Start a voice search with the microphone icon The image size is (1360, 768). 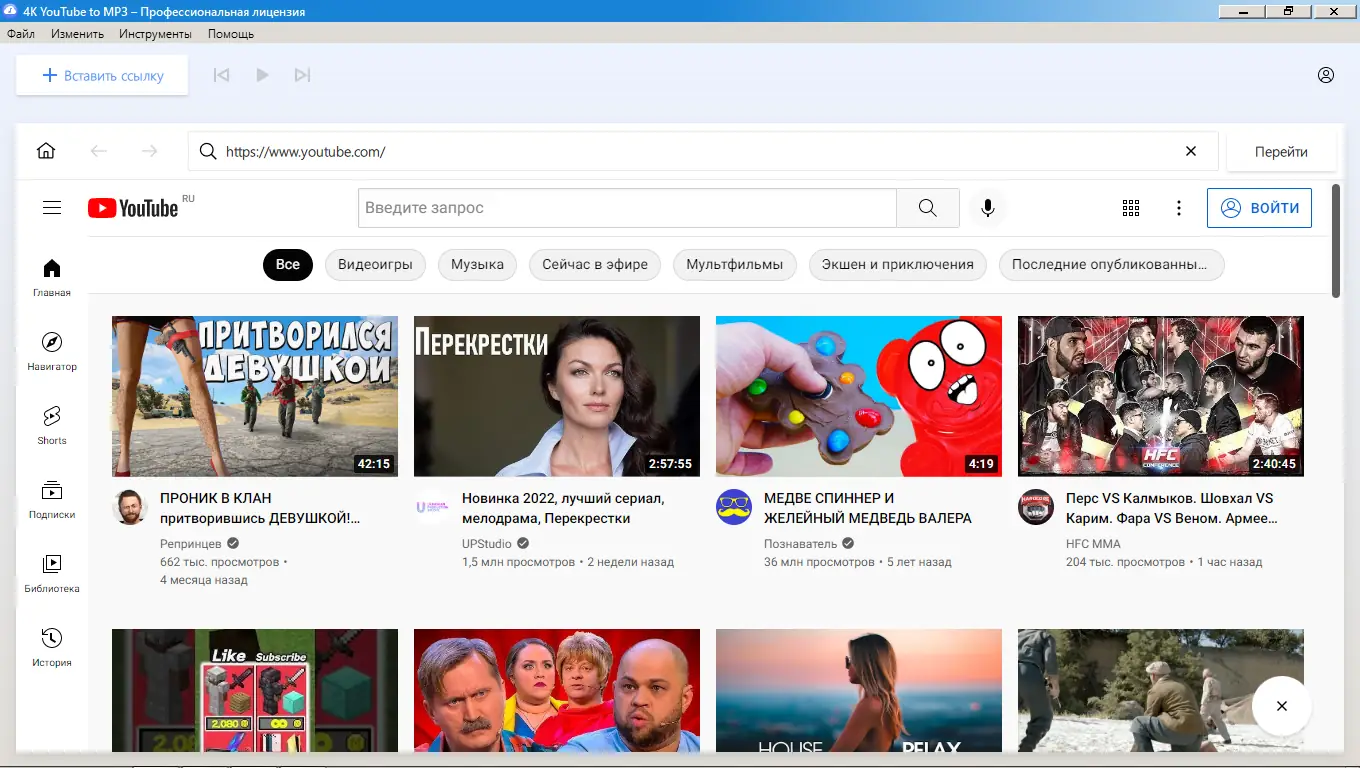[988, 208]
